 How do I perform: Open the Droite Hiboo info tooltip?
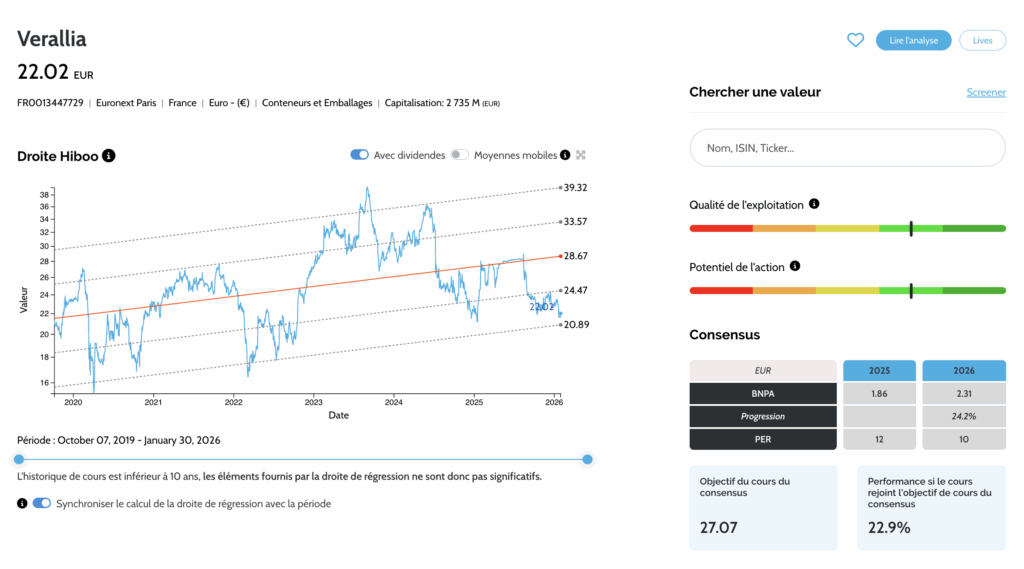[109, 156]
